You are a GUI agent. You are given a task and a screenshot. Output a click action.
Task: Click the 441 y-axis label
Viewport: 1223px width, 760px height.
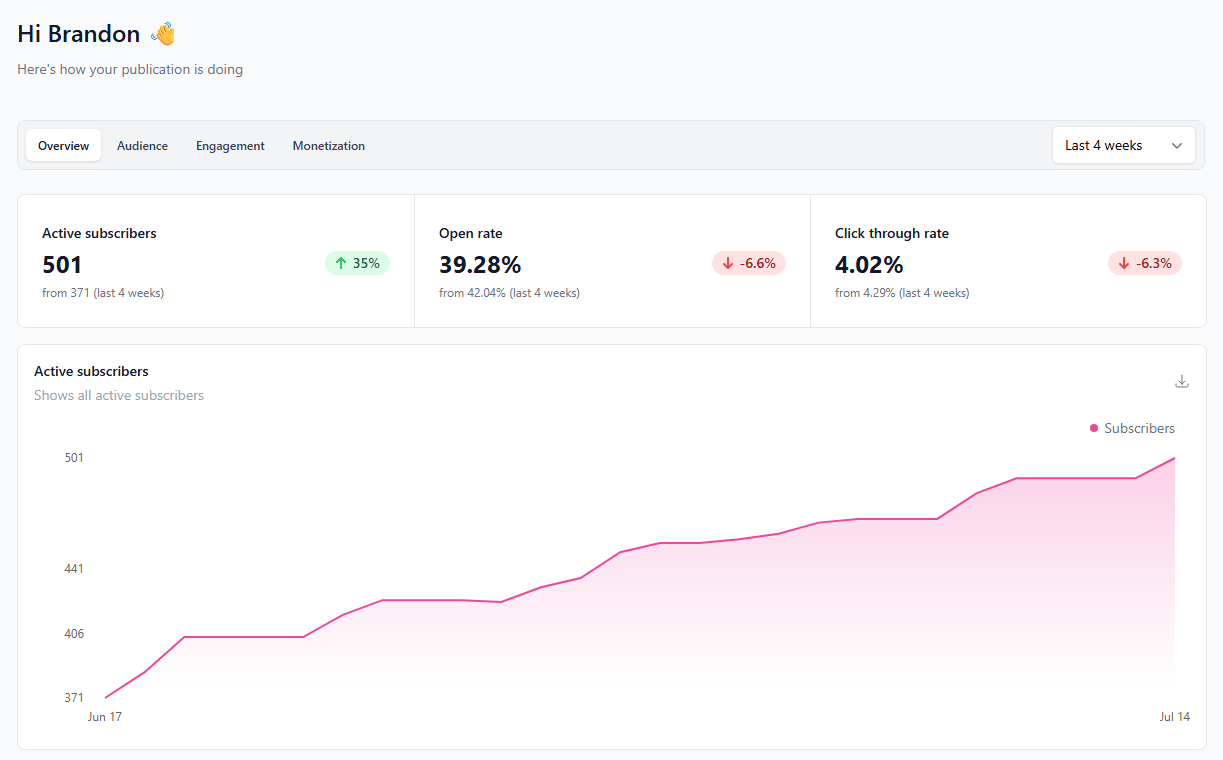coord(74,569)
